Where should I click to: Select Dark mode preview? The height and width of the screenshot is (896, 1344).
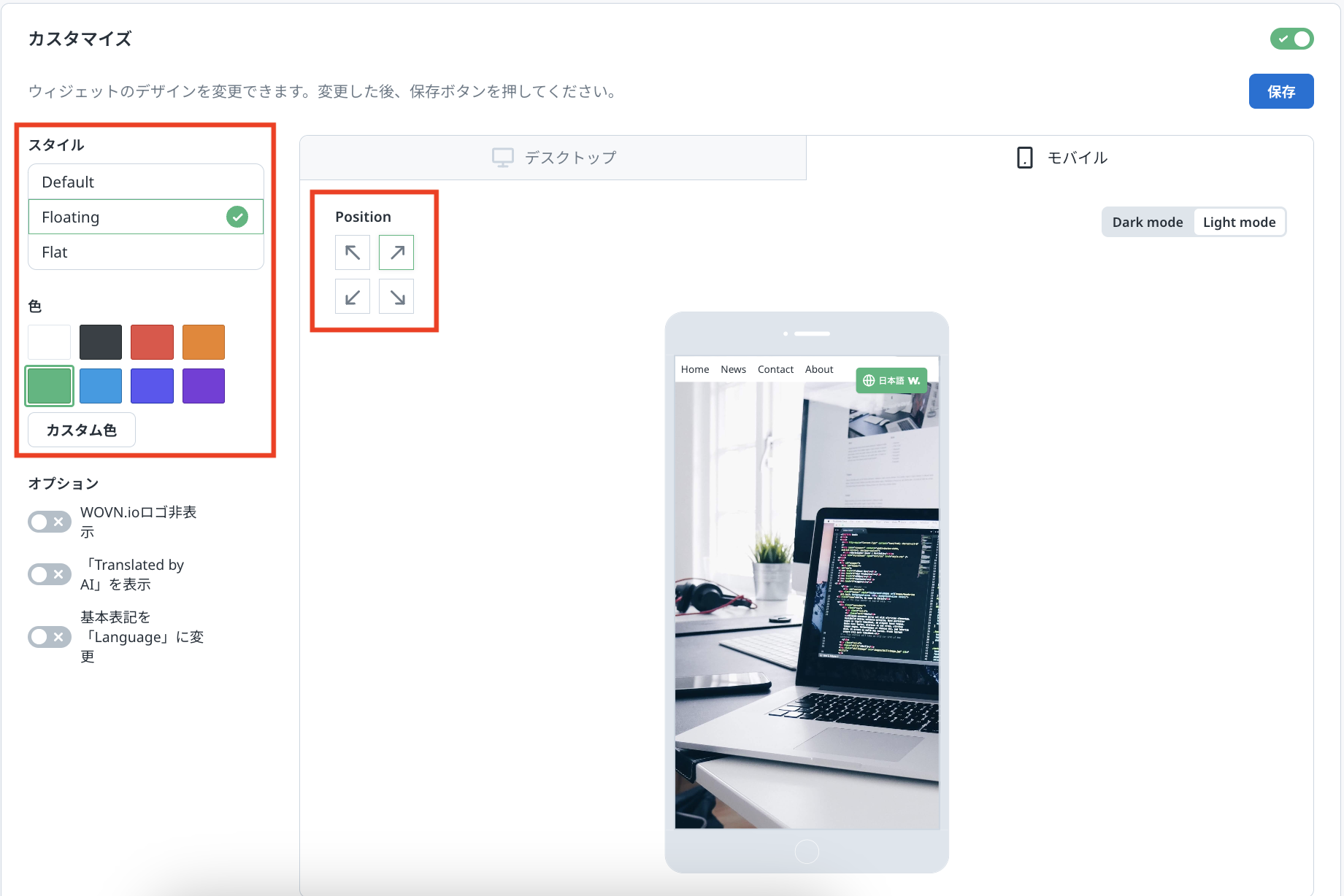(x=1147, y=223)
